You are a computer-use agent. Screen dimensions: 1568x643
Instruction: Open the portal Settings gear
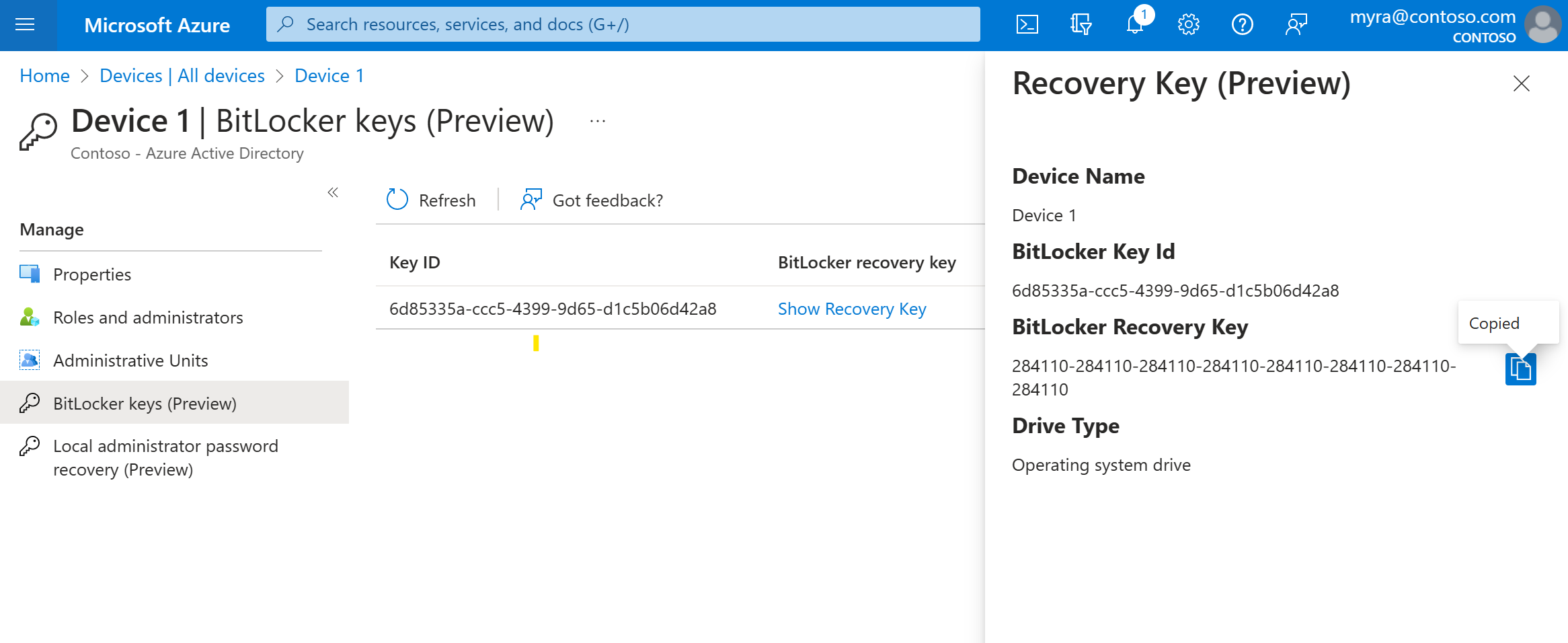[1188, 24]
